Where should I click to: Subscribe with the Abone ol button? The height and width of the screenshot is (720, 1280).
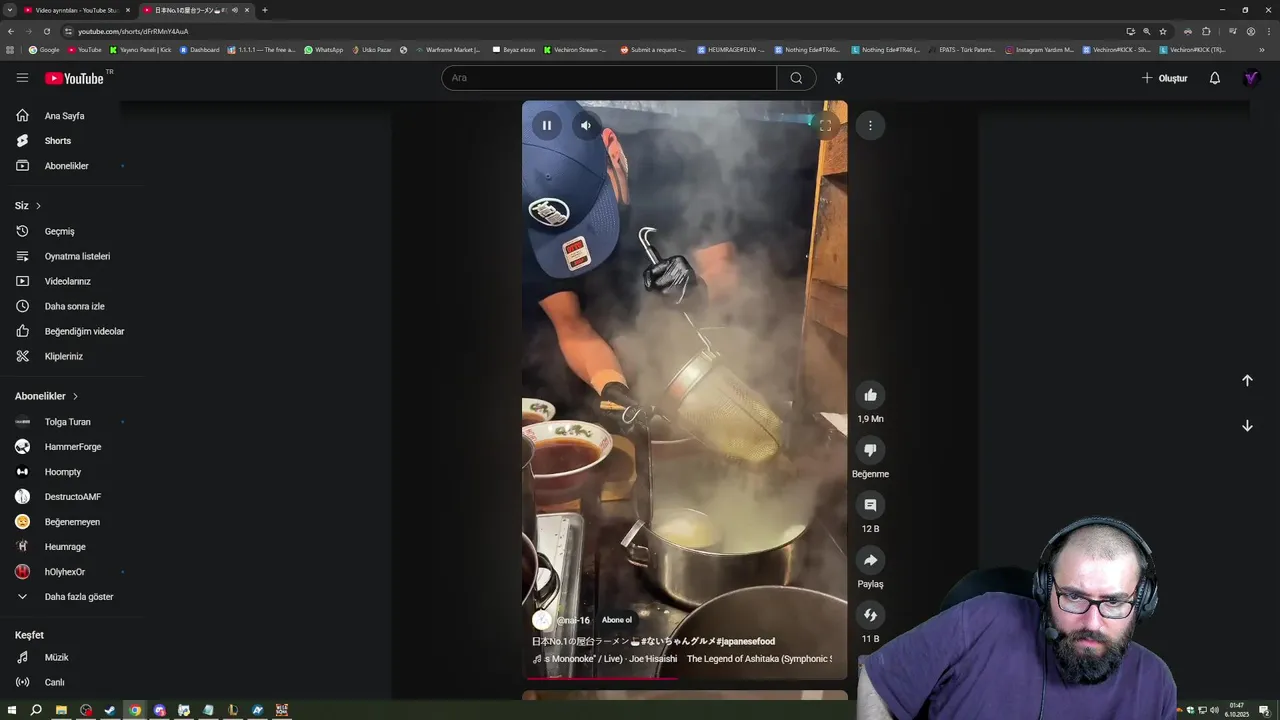(617, 620)
